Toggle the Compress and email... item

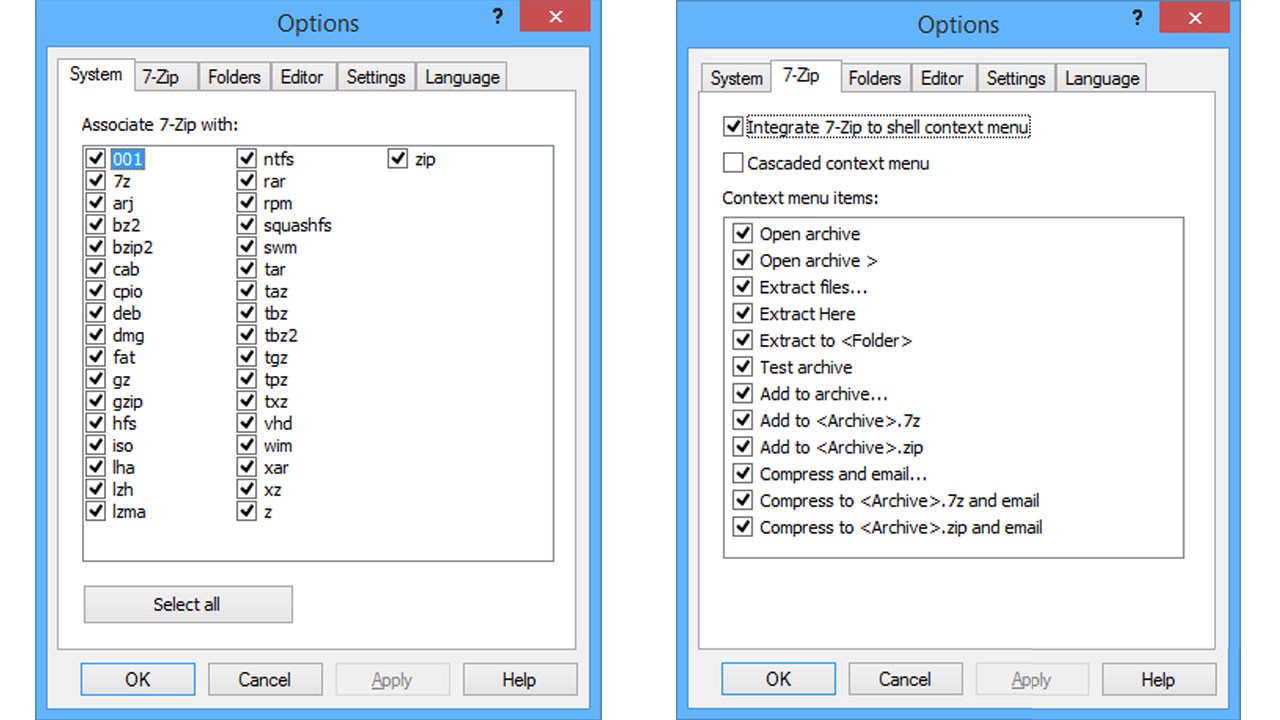pyautogui.click(x=742, y=474)
